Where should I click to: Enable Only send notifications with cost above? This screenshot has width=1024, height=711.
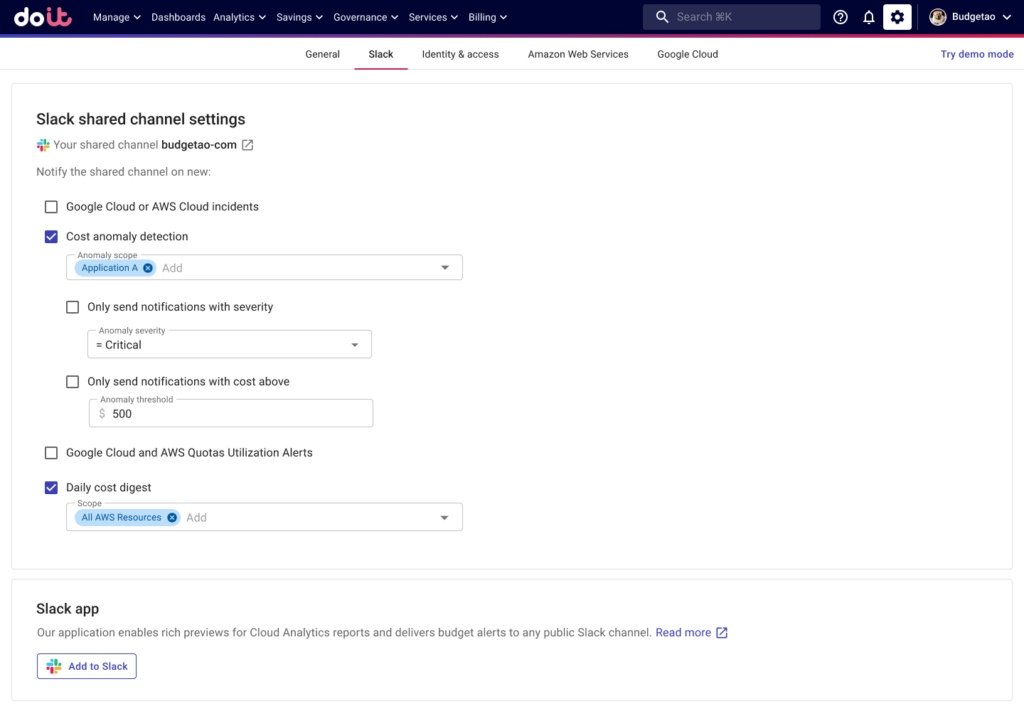(72, 382)
